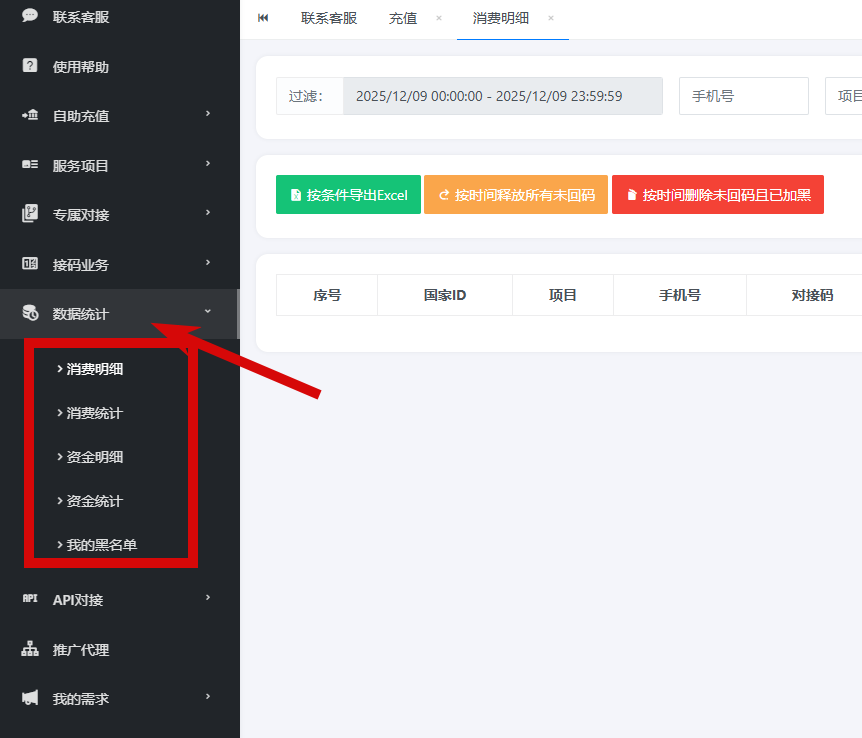Click the skip-to-first tab icon
The height and width of the screenshot is (738, 862).
point(263,18)
